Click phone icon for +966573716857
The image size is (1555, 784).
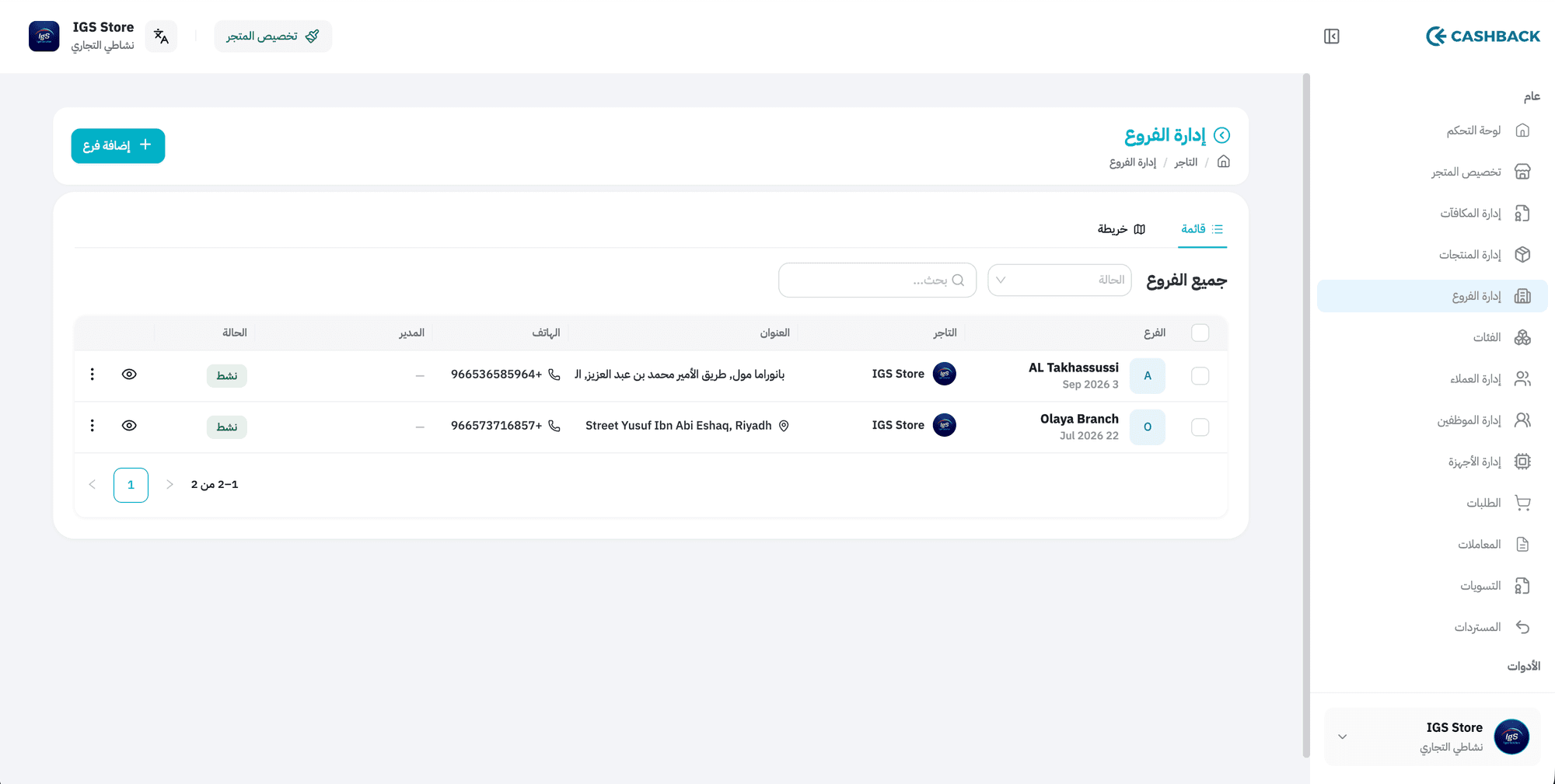coord(554,426)
